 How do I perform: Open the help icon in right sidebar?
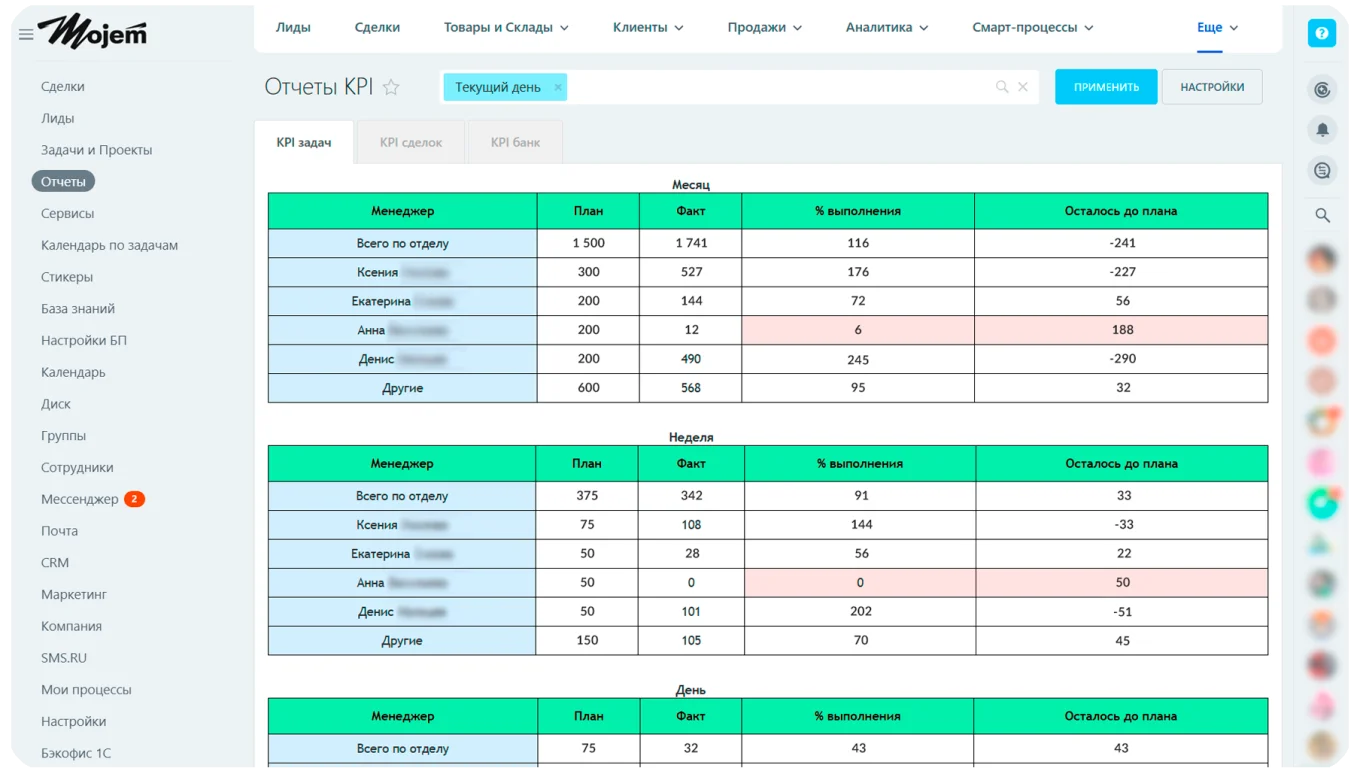click(1322, 33)
